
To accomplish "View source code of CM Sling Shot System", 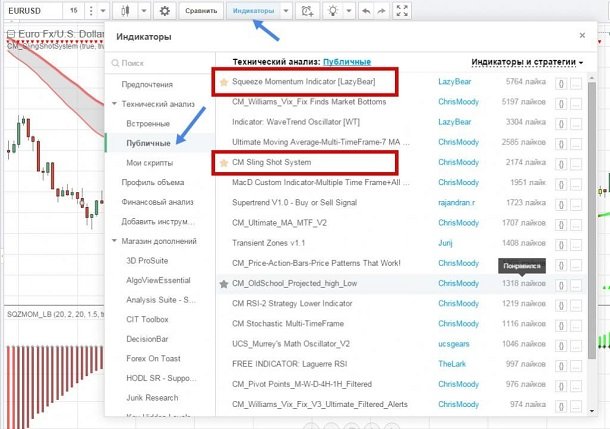I will point(561,164).
